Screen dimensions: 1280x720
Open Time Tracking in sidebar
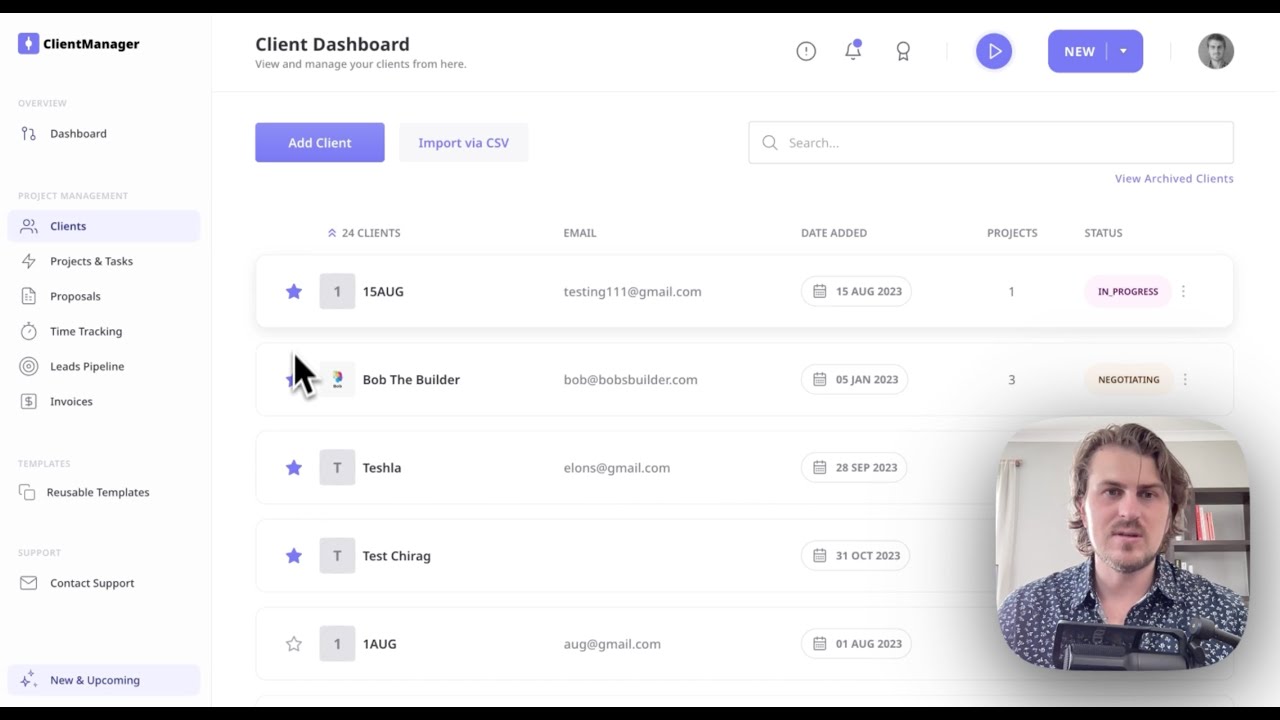coord(86,331)
